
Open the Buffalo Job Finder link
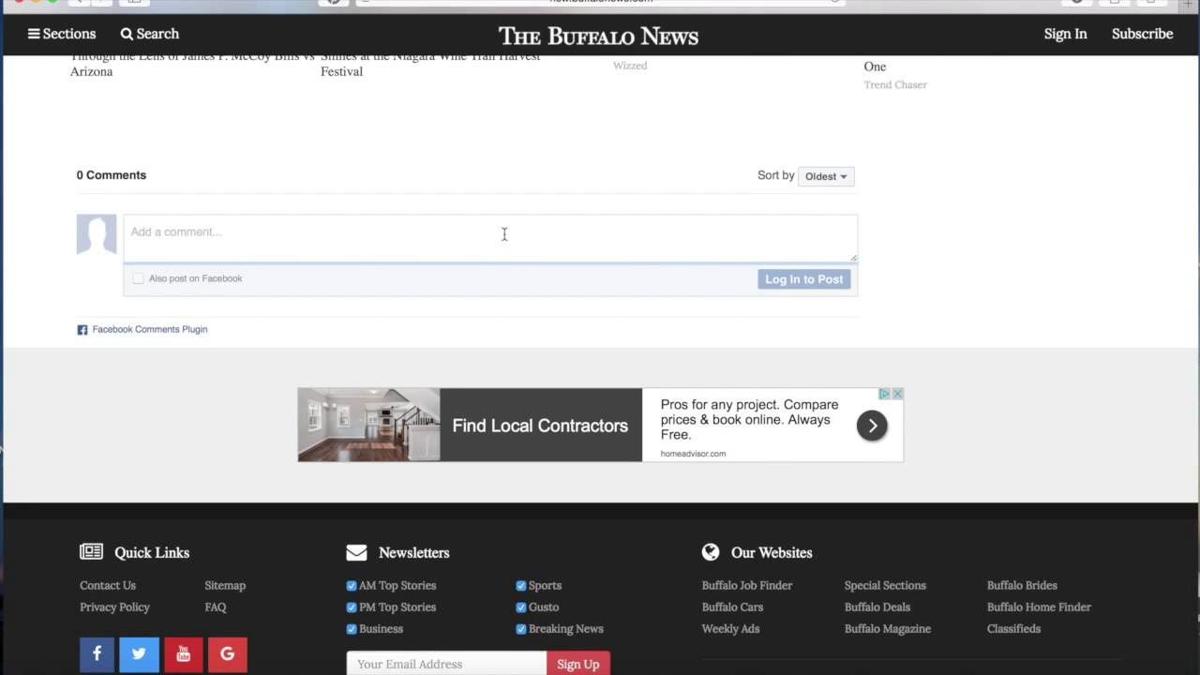pos(747,586)
